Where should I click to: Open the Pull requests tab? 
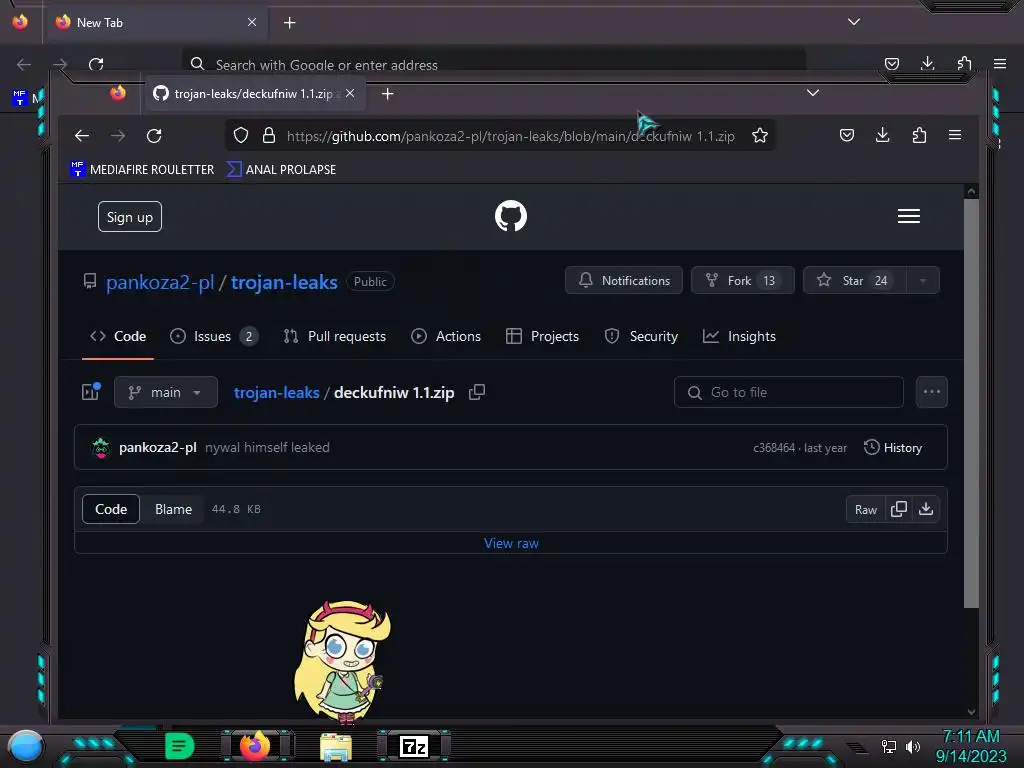(x=334, y=336)
